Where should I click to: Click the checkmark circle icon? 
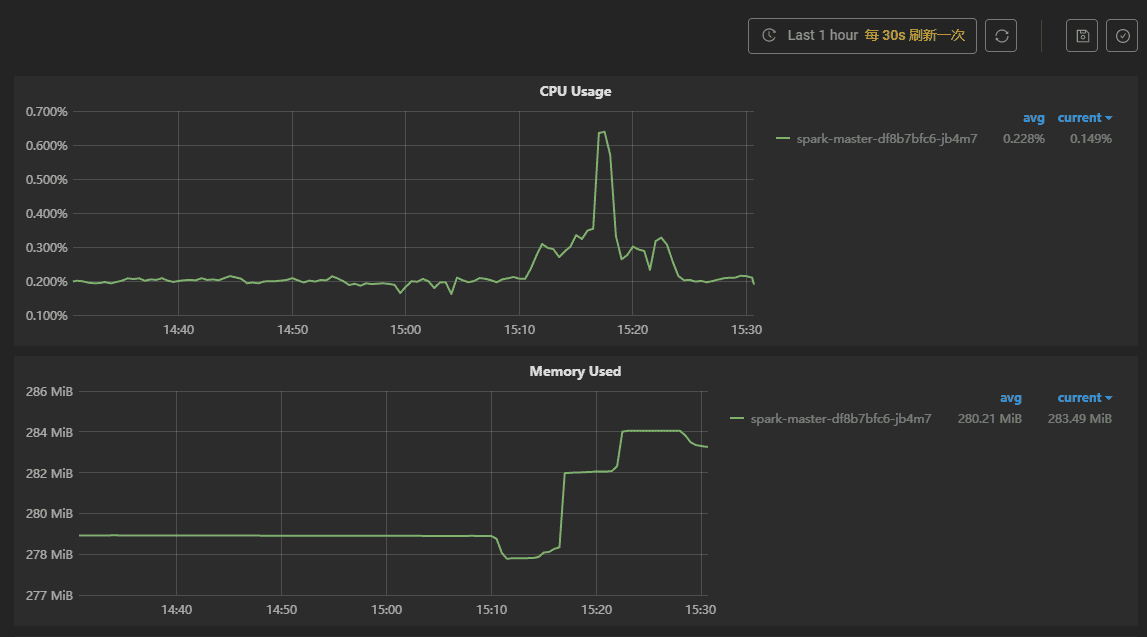(x=1122, y=36)
